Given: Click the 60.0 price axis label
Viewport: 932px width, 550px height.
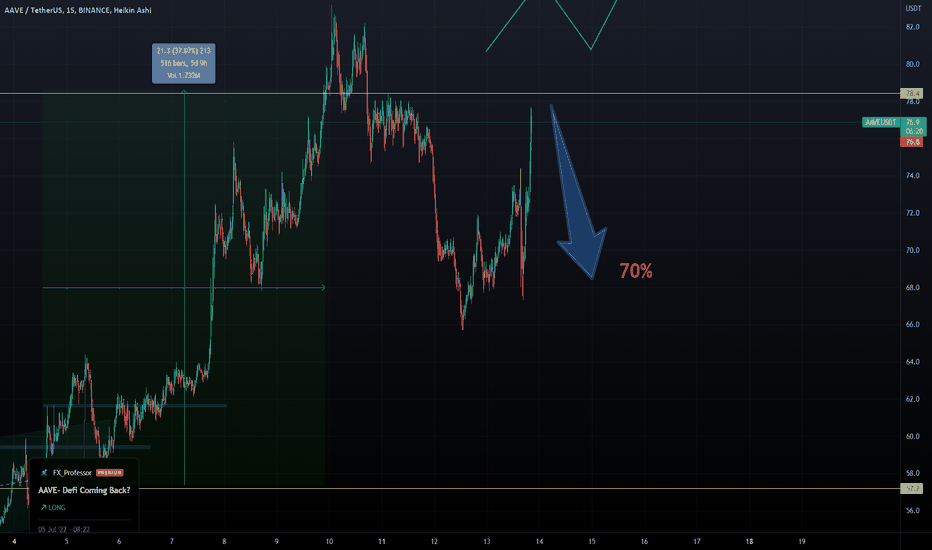Looking at the screenshot, I should pos(912,436).
